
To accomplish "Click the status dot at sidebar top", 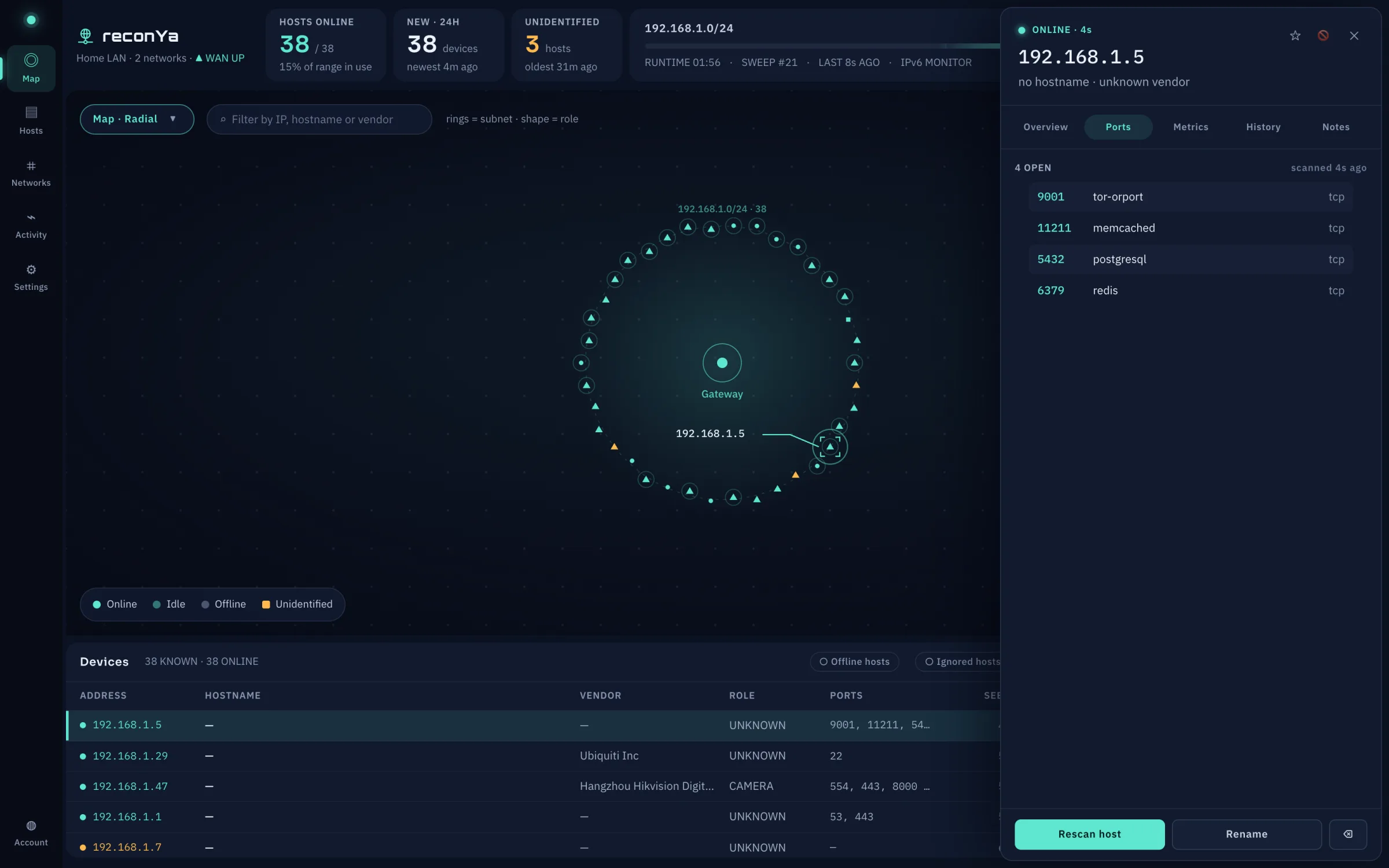I will 31,20.
